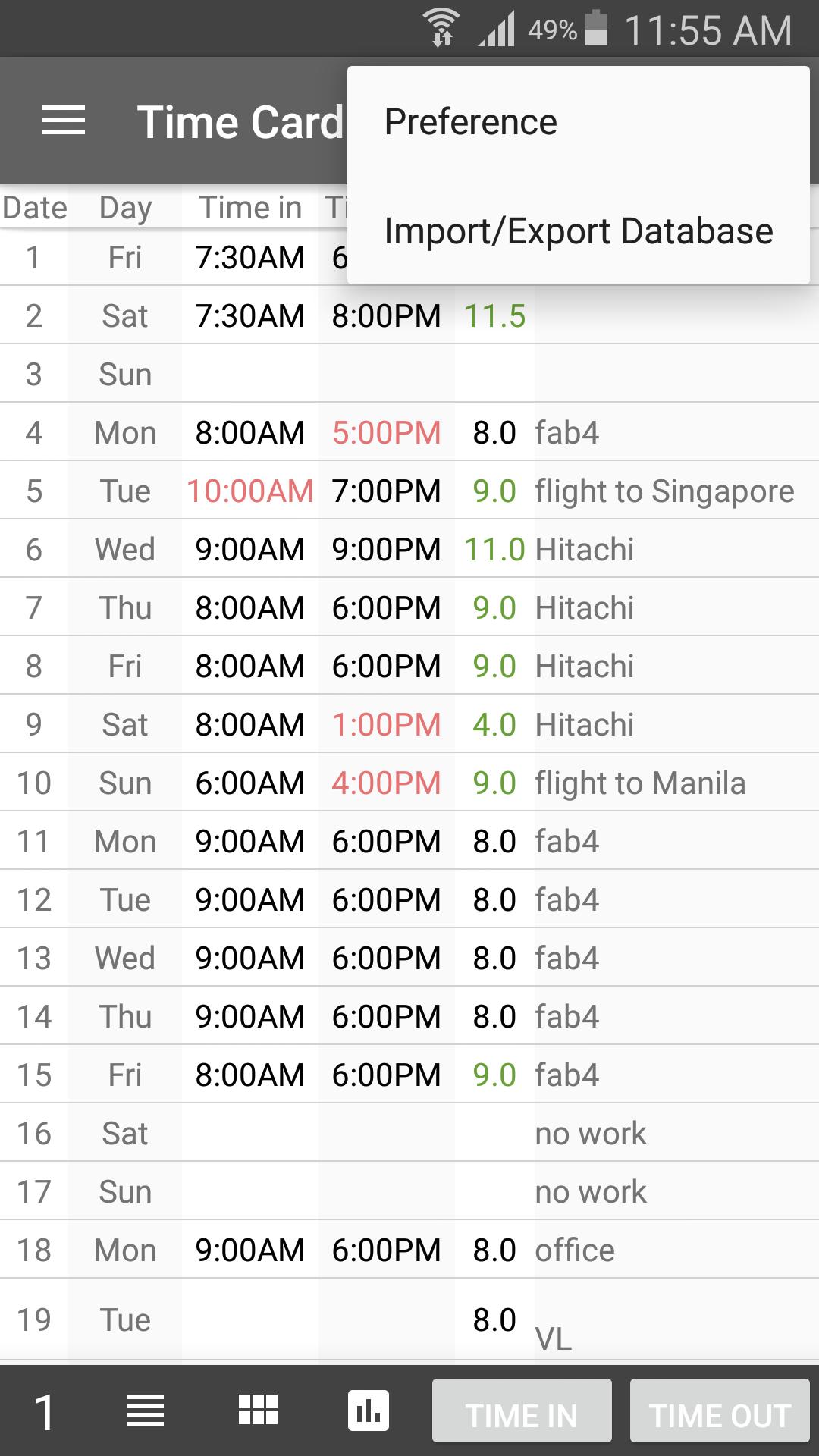Select the Preference menu option
819x1456 pixels.
(x=470, y=122)
